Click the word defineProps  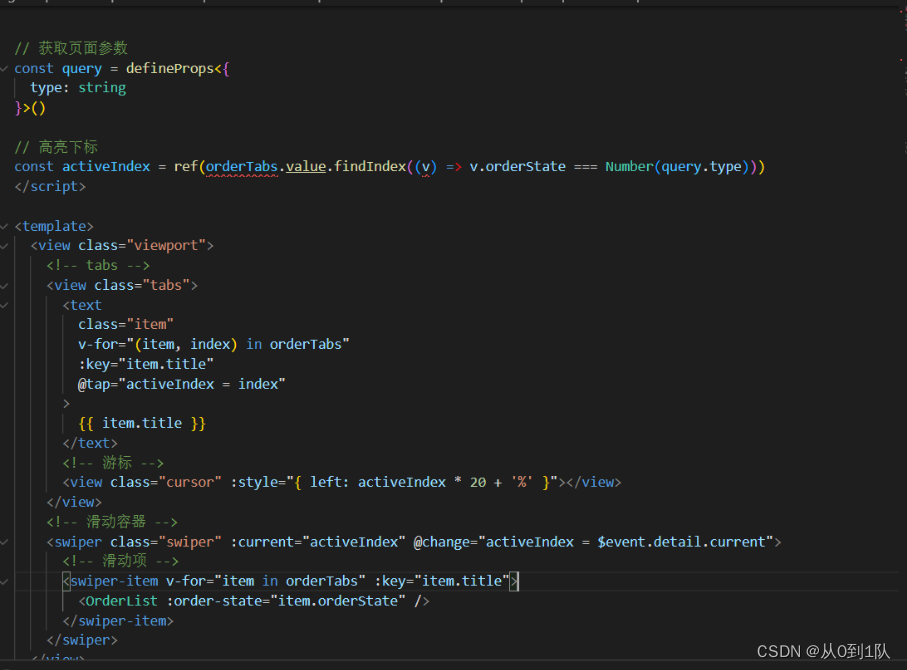[x=170, y=68]
